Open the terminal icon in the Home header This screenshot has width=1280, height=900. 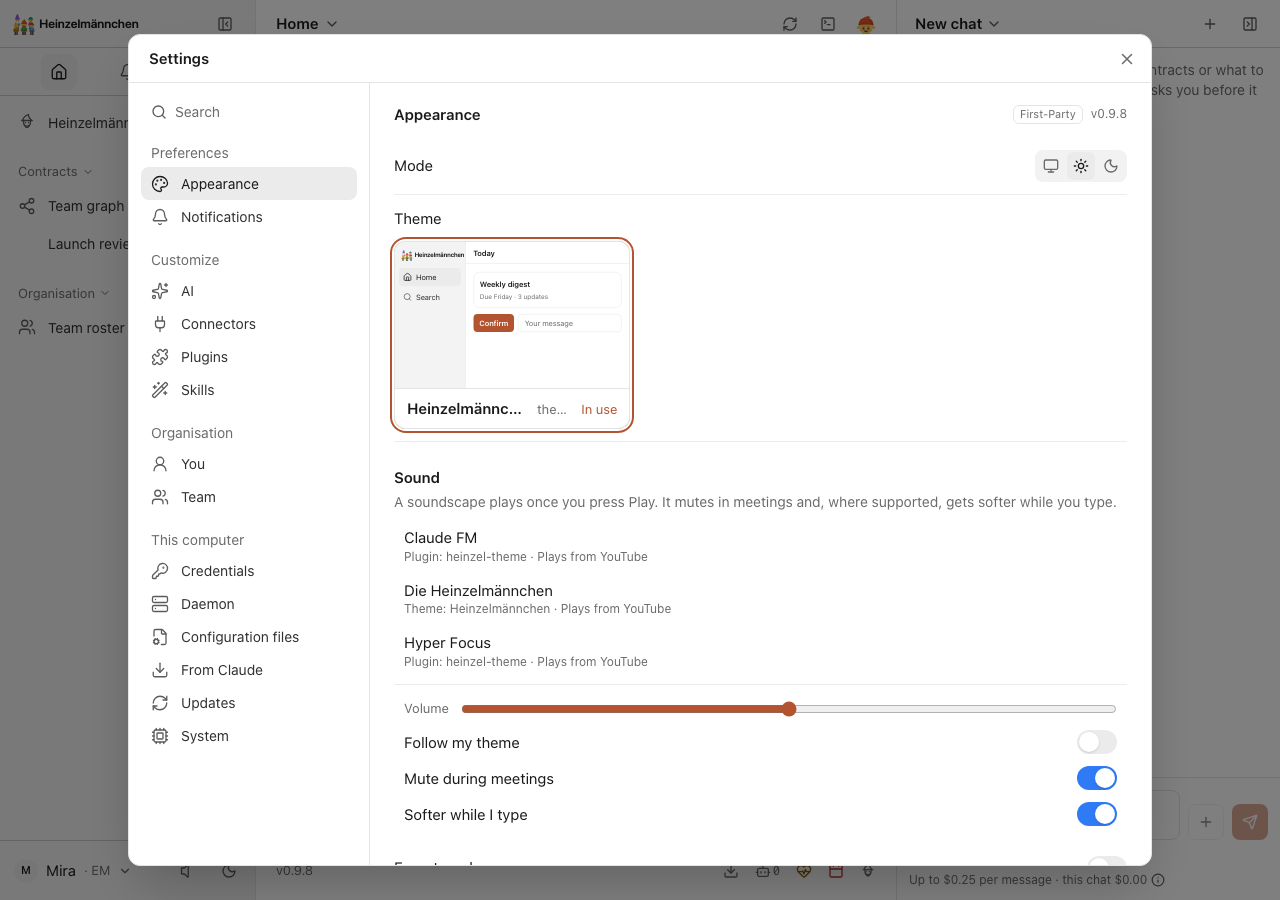828,24
